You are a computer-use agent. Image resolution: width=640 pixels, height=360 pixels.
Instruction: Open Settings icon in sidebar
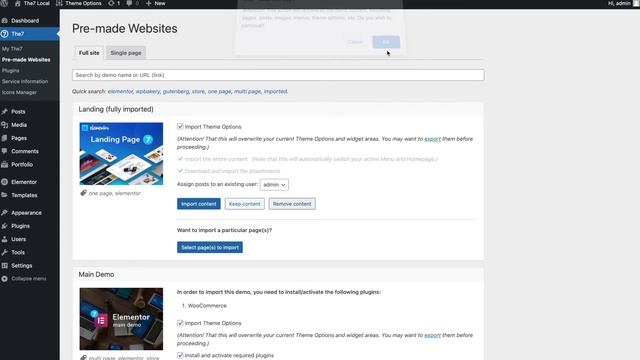tap(4, 265)
